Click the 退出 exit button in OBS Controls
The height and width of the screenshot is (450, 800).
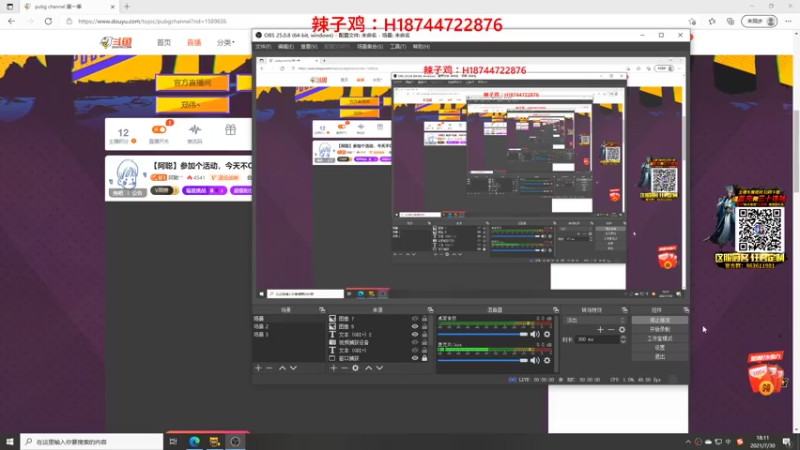pos(660,357)
